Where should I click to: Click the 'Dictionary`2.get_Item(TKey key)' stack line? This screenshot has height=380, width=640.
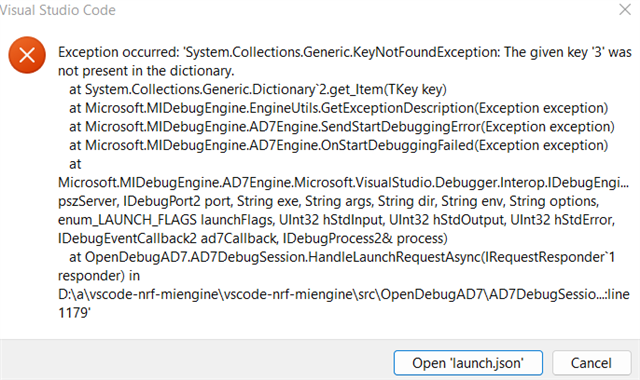(258, 89)
